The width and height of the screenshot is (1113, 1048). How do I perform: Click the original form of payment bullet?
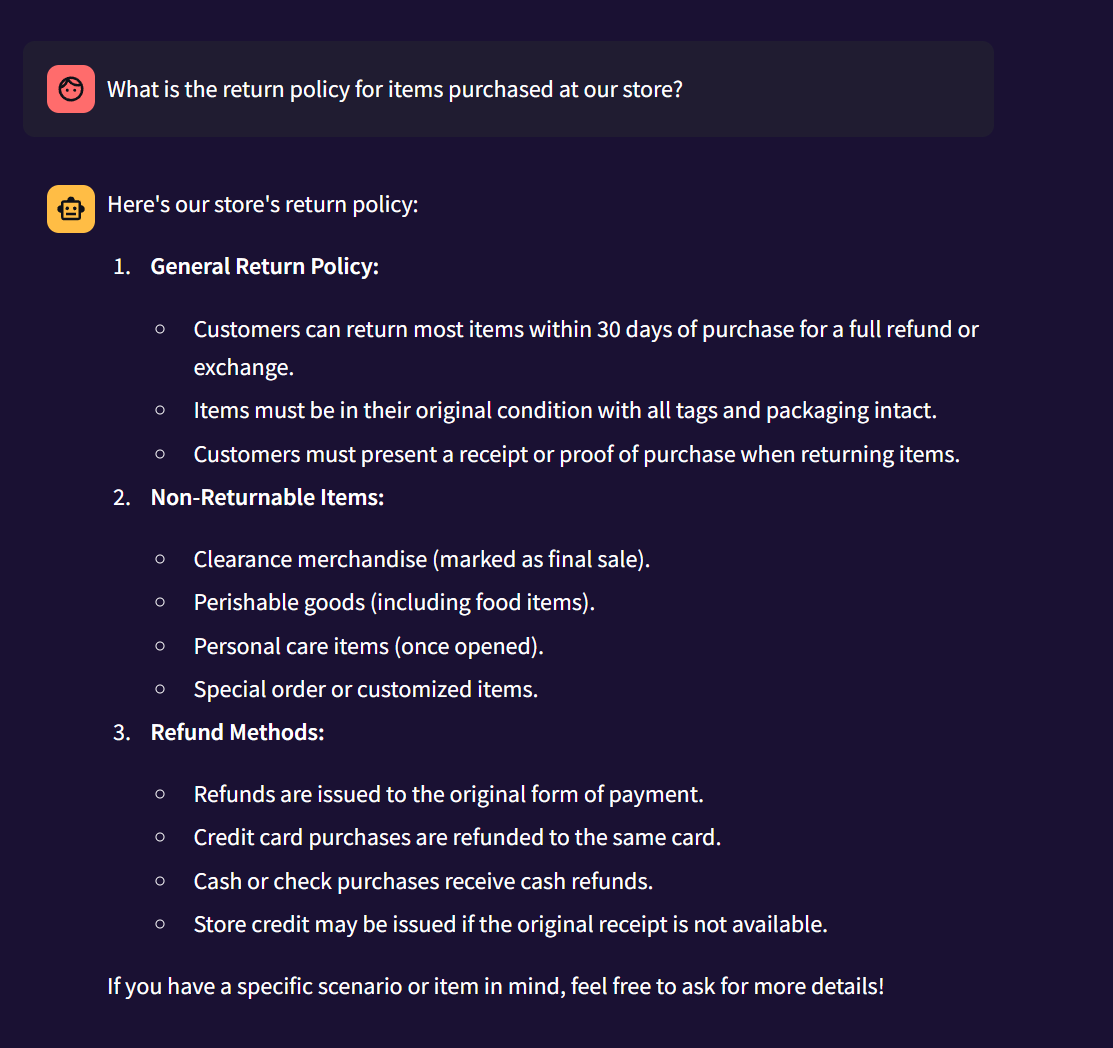448,794
